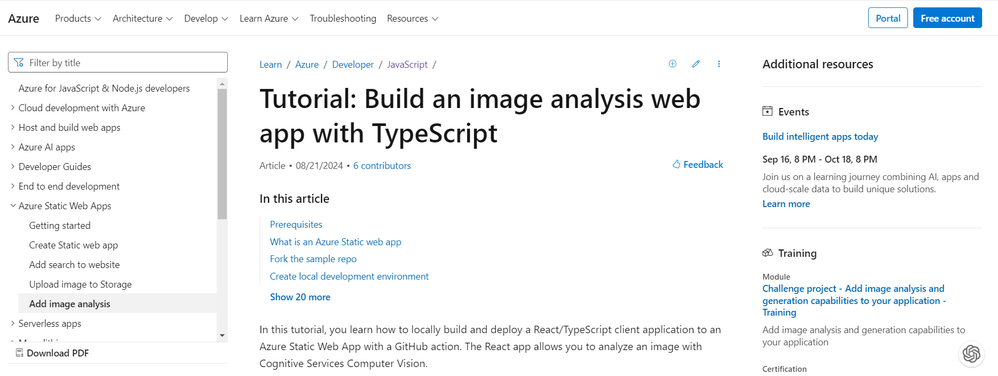Expand Developer Guides node
The image size is (998, 376).
(x=13, y=167)
